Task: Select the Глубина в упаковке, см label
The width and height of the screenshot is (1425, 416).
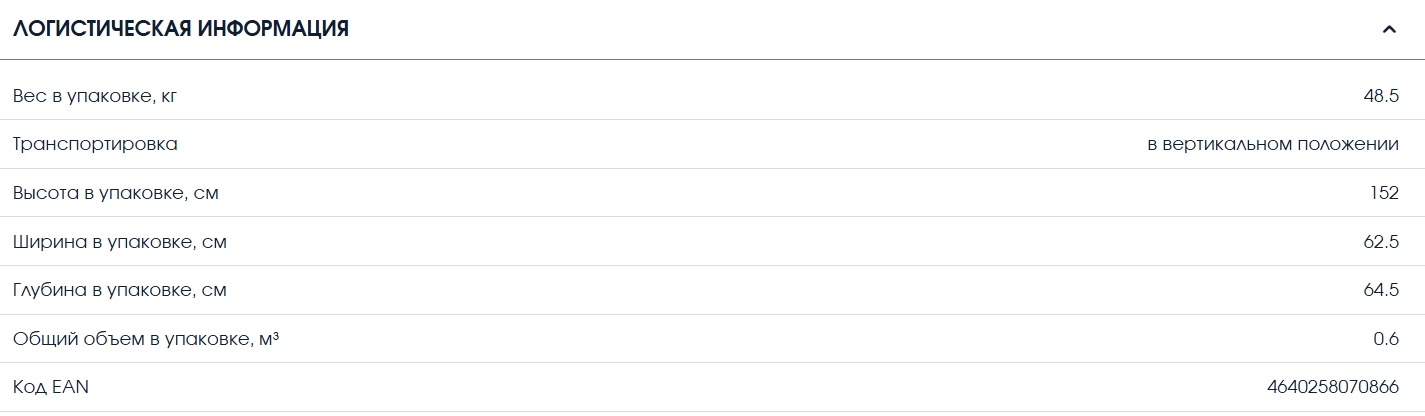Action: [120, 290]
